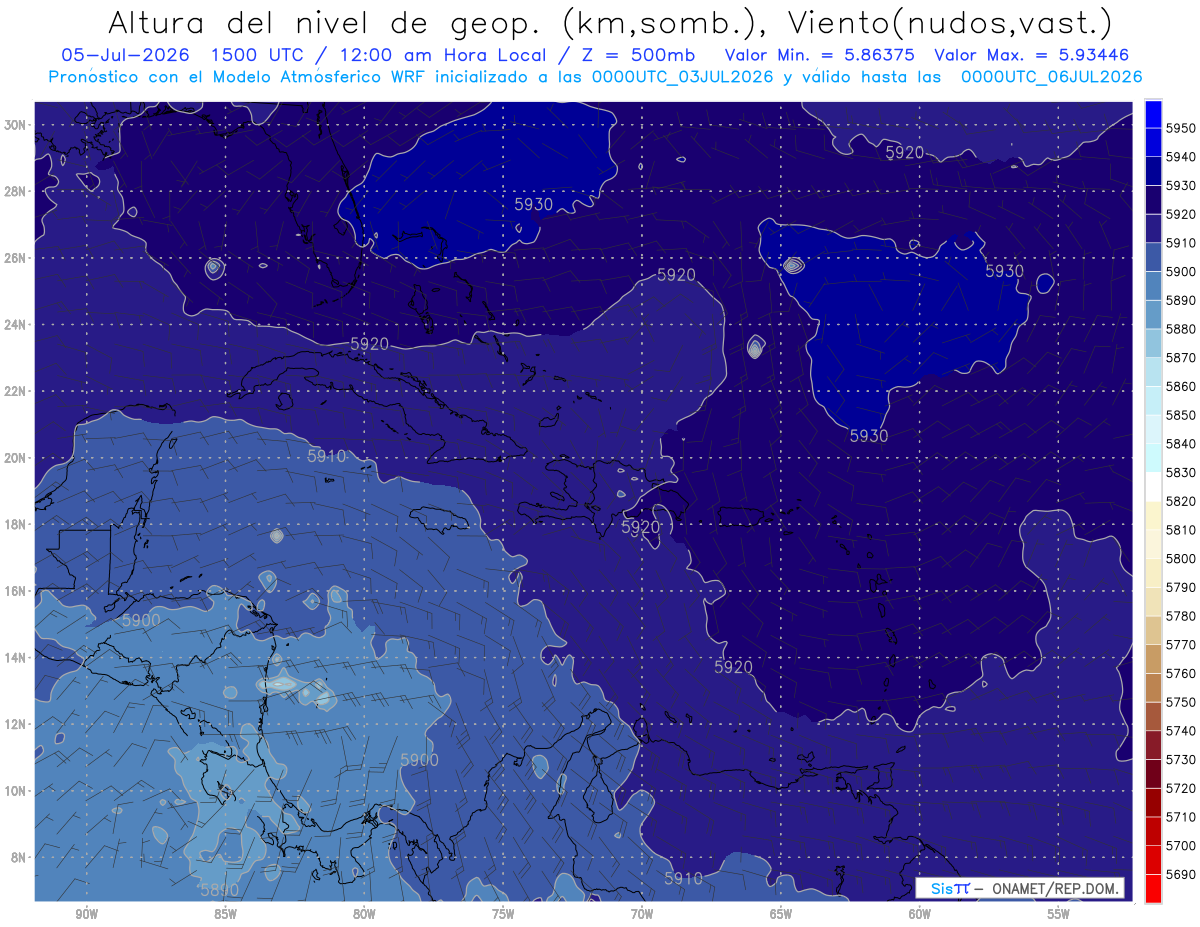The height and width of the screenshot is (927, 1200).
Task: Click the 90W longitude axis label
Action: pos(86,914)
